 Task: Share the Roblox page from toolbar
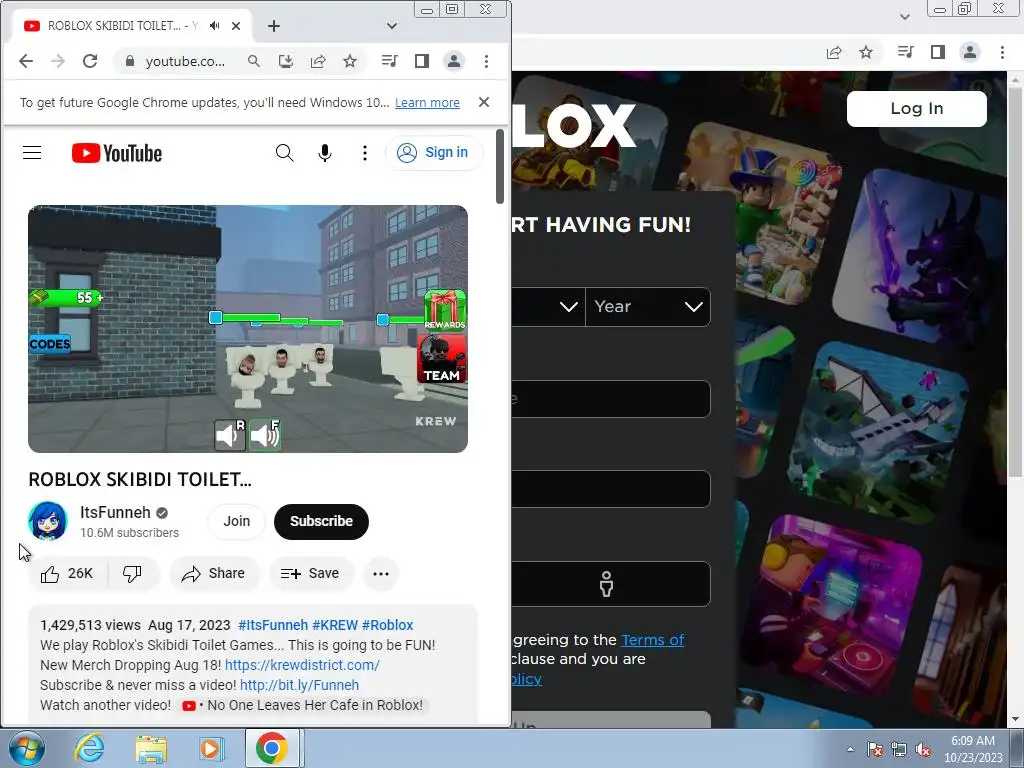834,52
